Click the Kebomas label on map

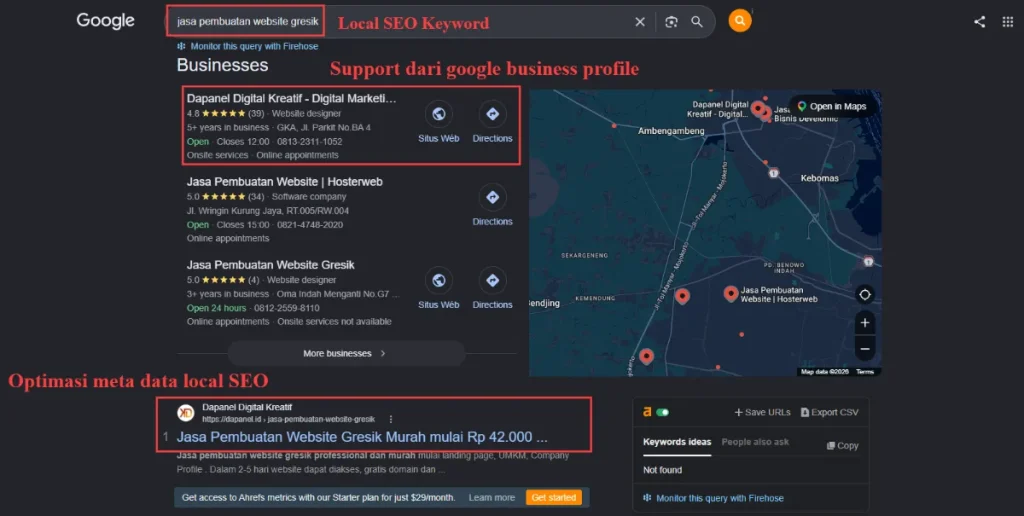820,178
